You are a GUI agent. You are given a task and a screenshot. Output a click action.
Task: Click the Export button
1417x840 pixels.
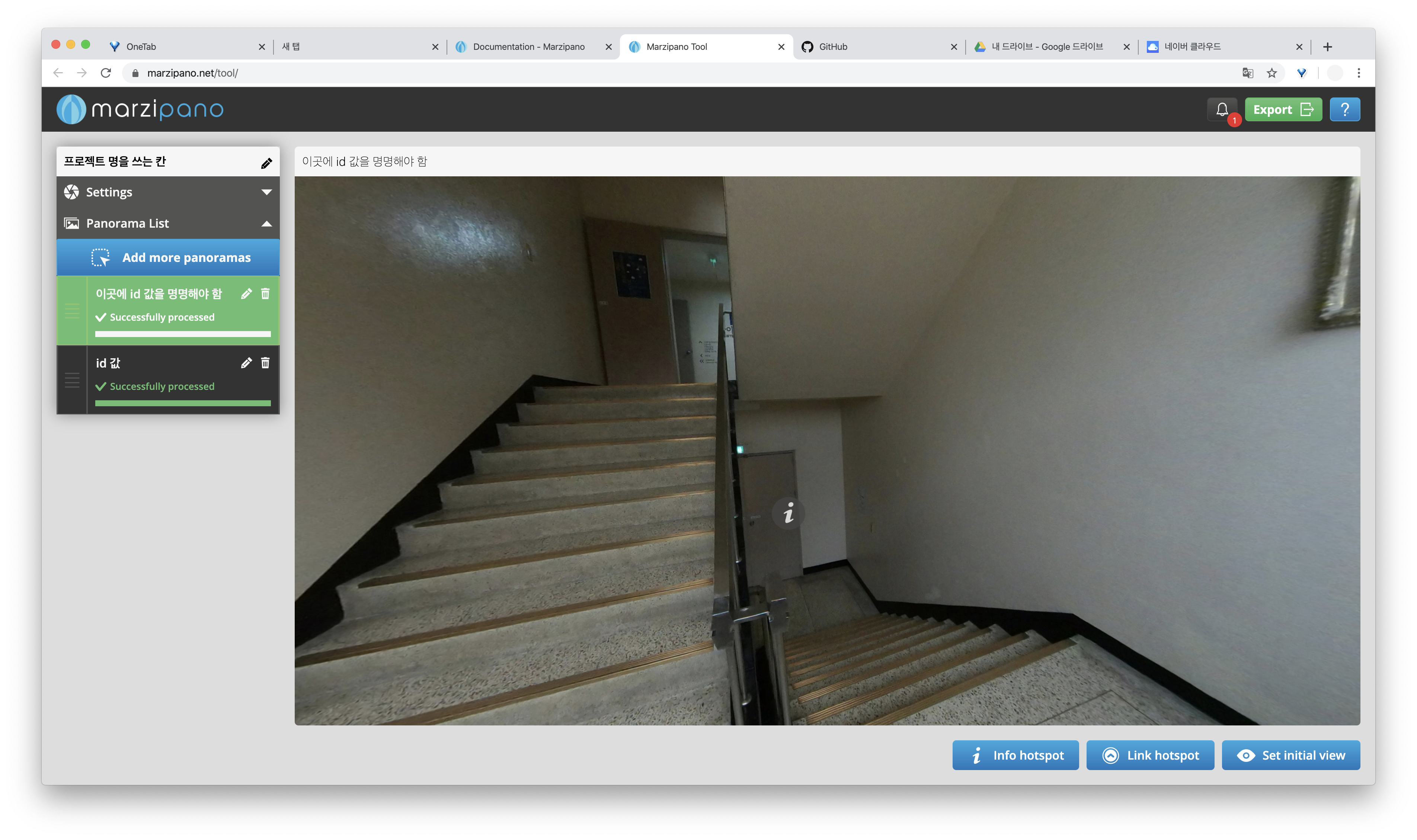point(1283,109)
